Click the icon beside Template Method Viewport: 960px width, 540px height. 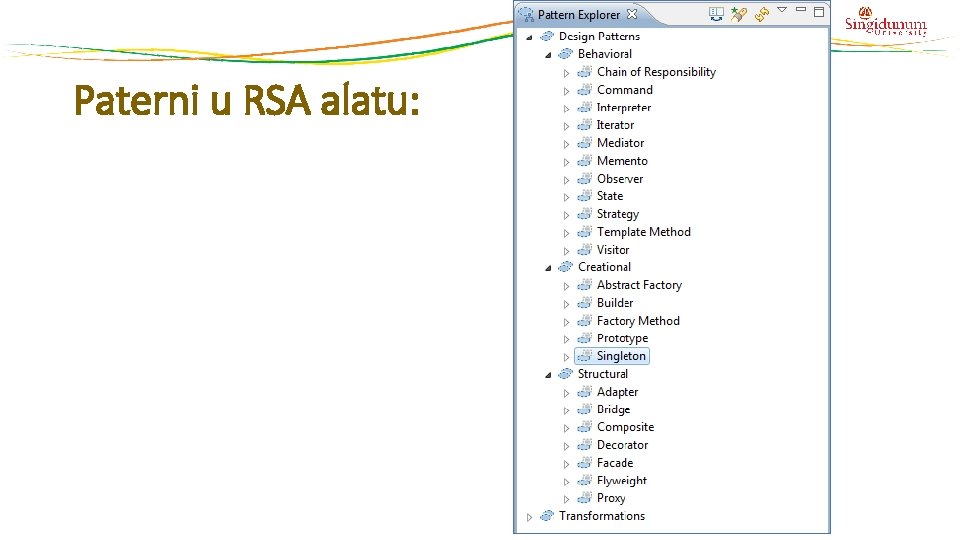[x=585, y=231]
